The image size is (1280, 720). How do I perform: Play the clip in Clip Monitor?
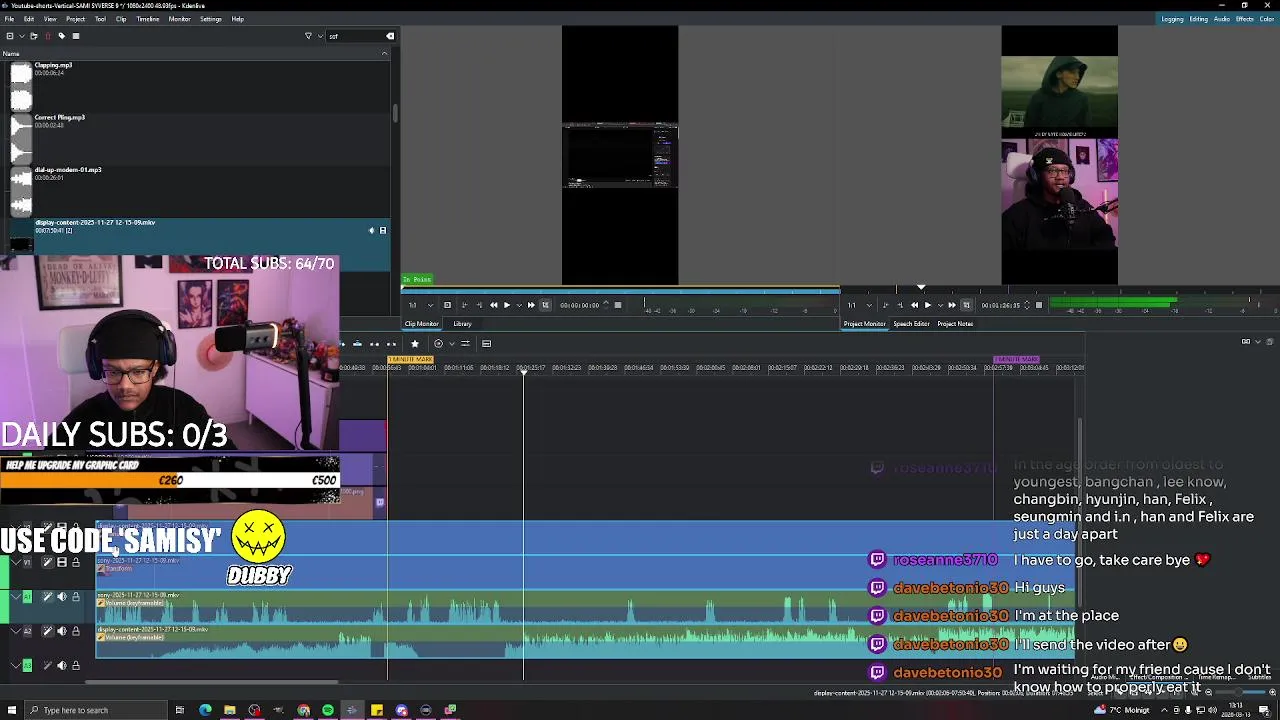(x=507, y=305)
